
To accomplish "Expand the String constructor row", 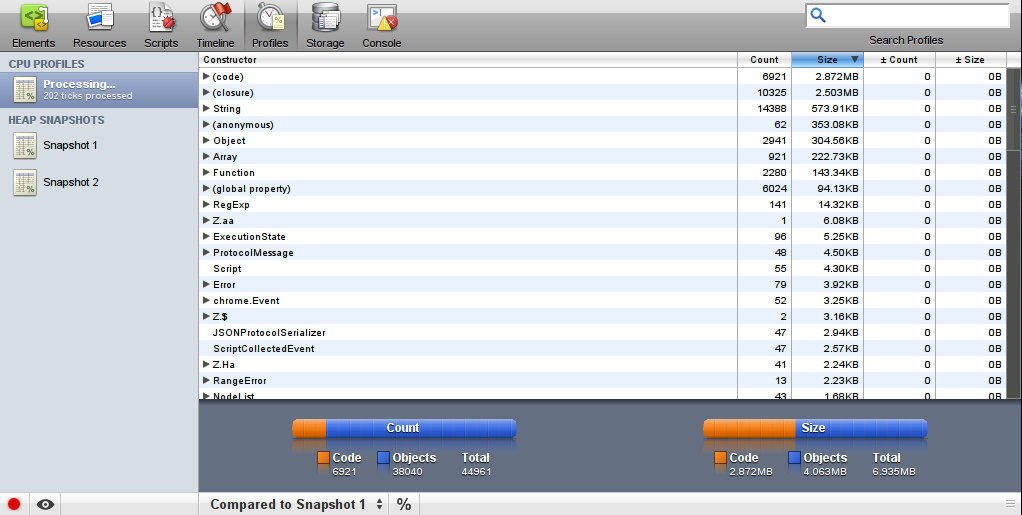I will tap(207, 109).
